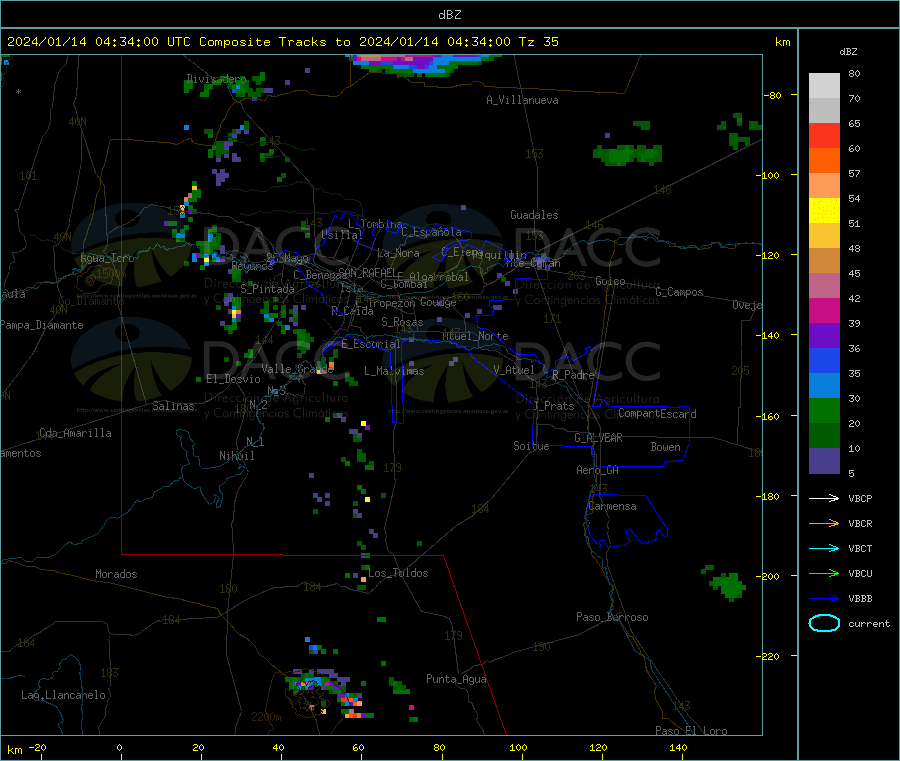Click the Paso_El_Loro map label

[x=691, y=731]
